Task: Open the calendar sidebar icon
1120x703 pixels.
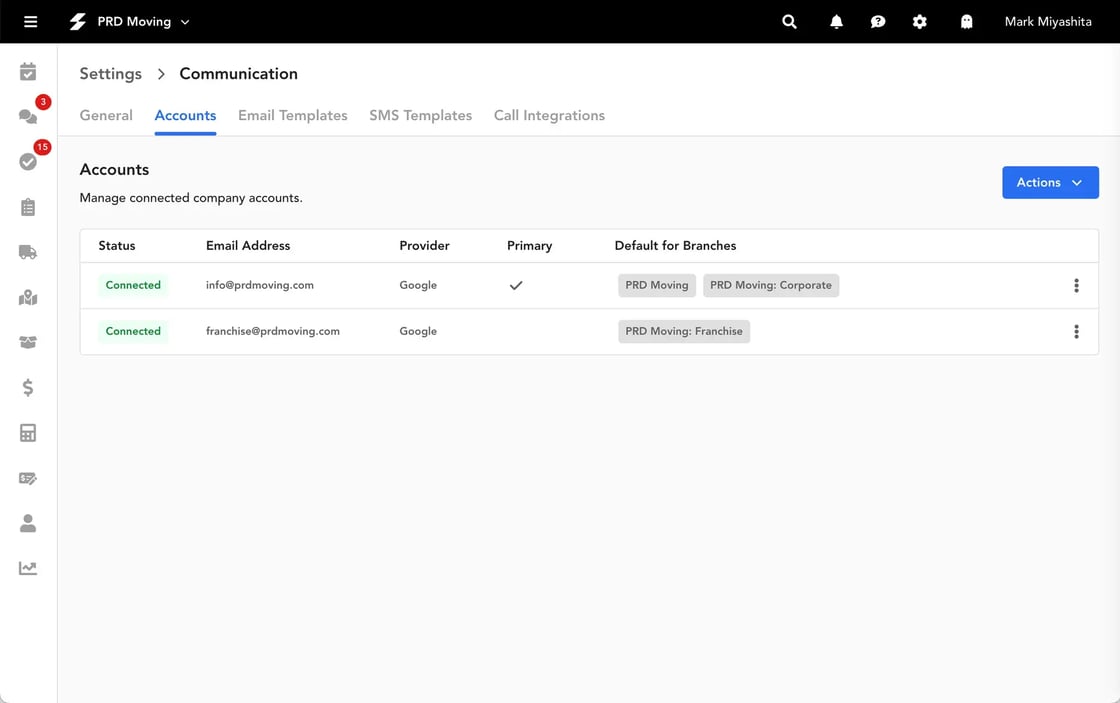Action: click(28, 71)
